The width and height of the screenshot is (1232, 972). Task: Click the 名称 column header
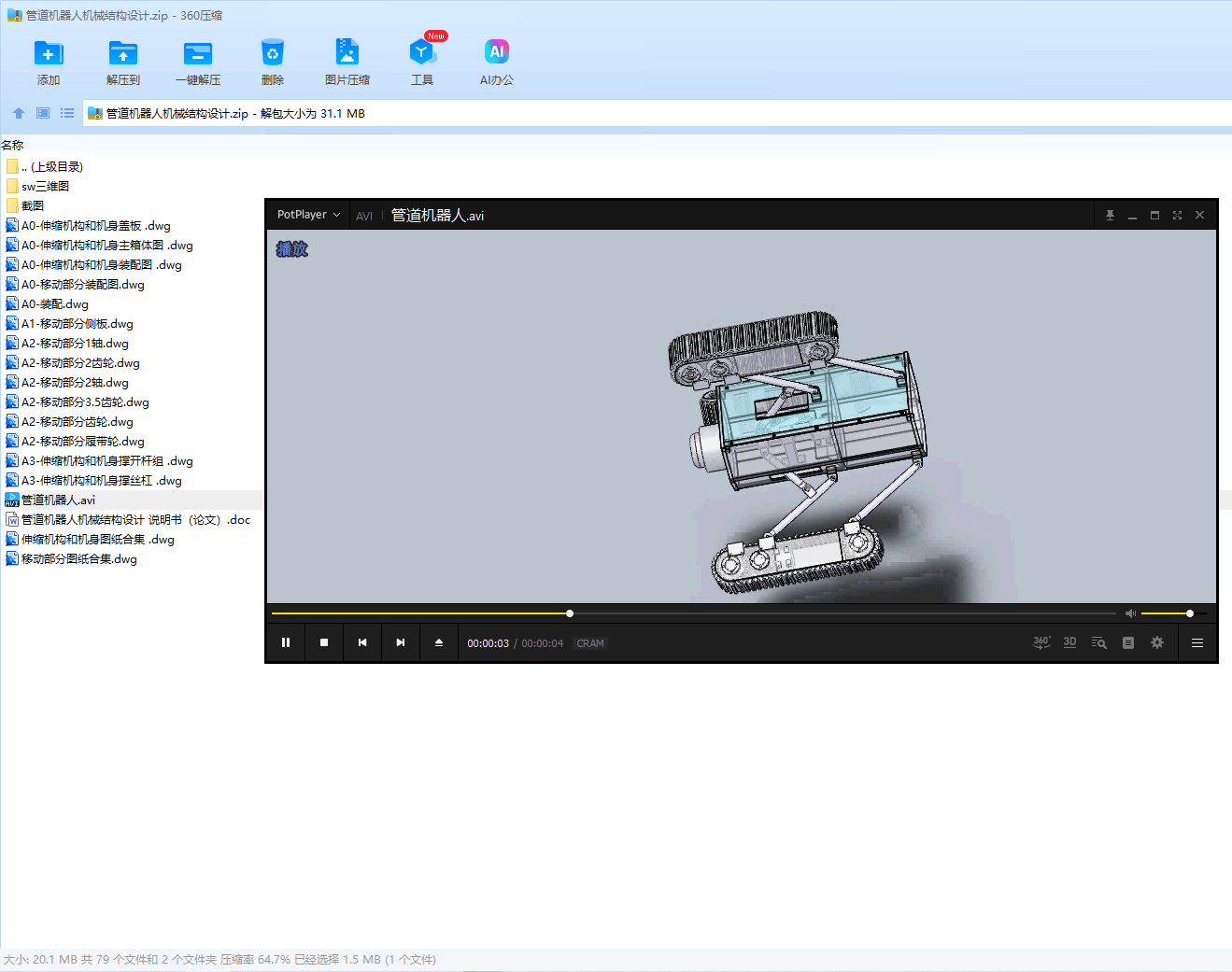pyautogui.click(x=12, y=145)
